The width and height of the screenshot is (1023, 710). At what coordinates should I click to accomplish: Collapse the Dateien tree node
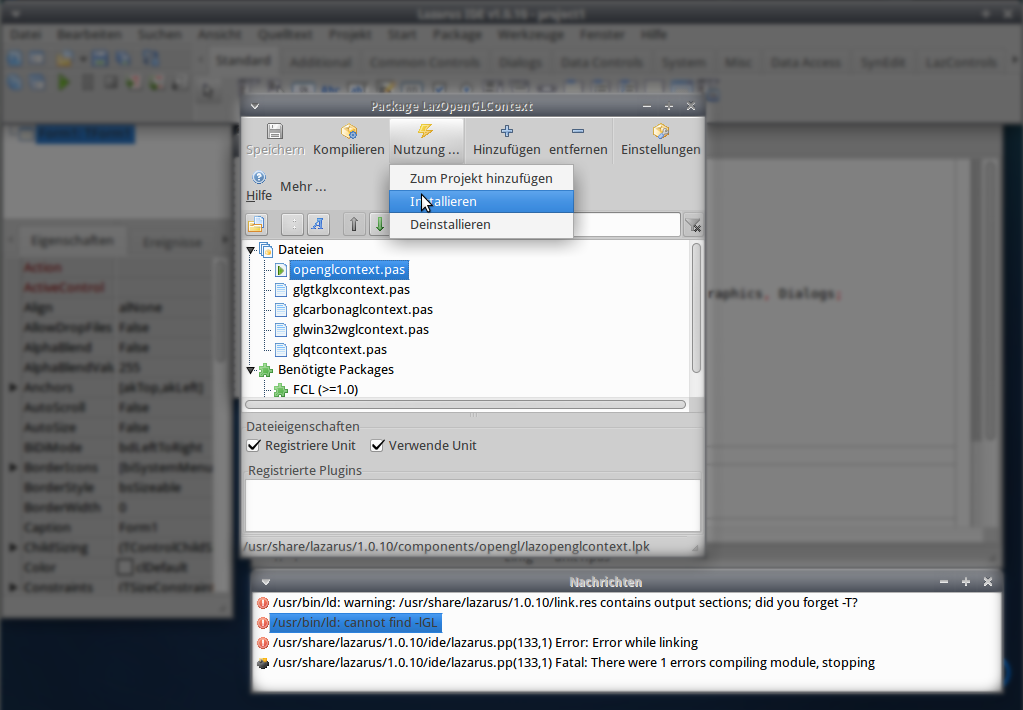[x=251, y=250]
